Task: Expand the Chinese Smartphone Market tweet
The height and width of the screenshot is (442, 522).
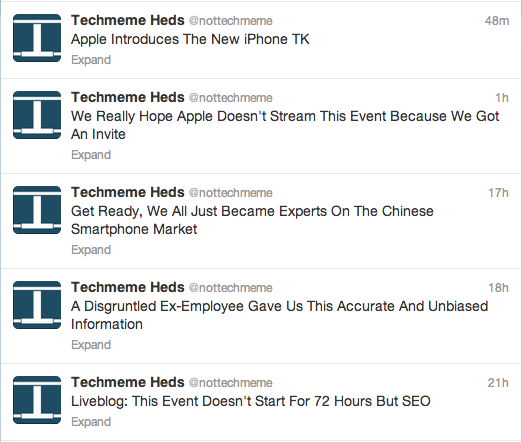Action: point(91,250)
